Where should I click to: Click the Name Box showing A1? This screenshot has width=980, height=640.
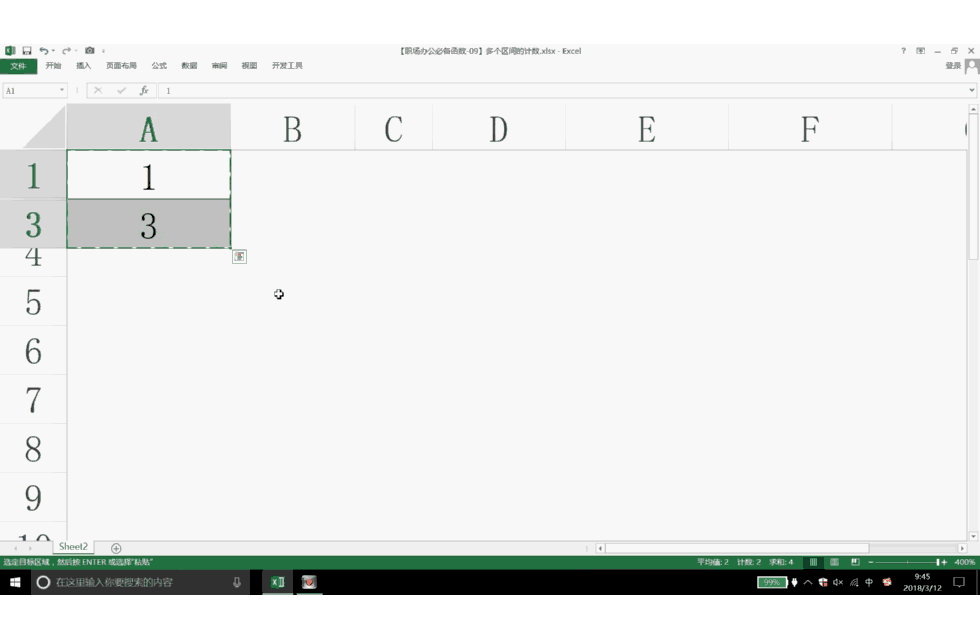(30, 91)
